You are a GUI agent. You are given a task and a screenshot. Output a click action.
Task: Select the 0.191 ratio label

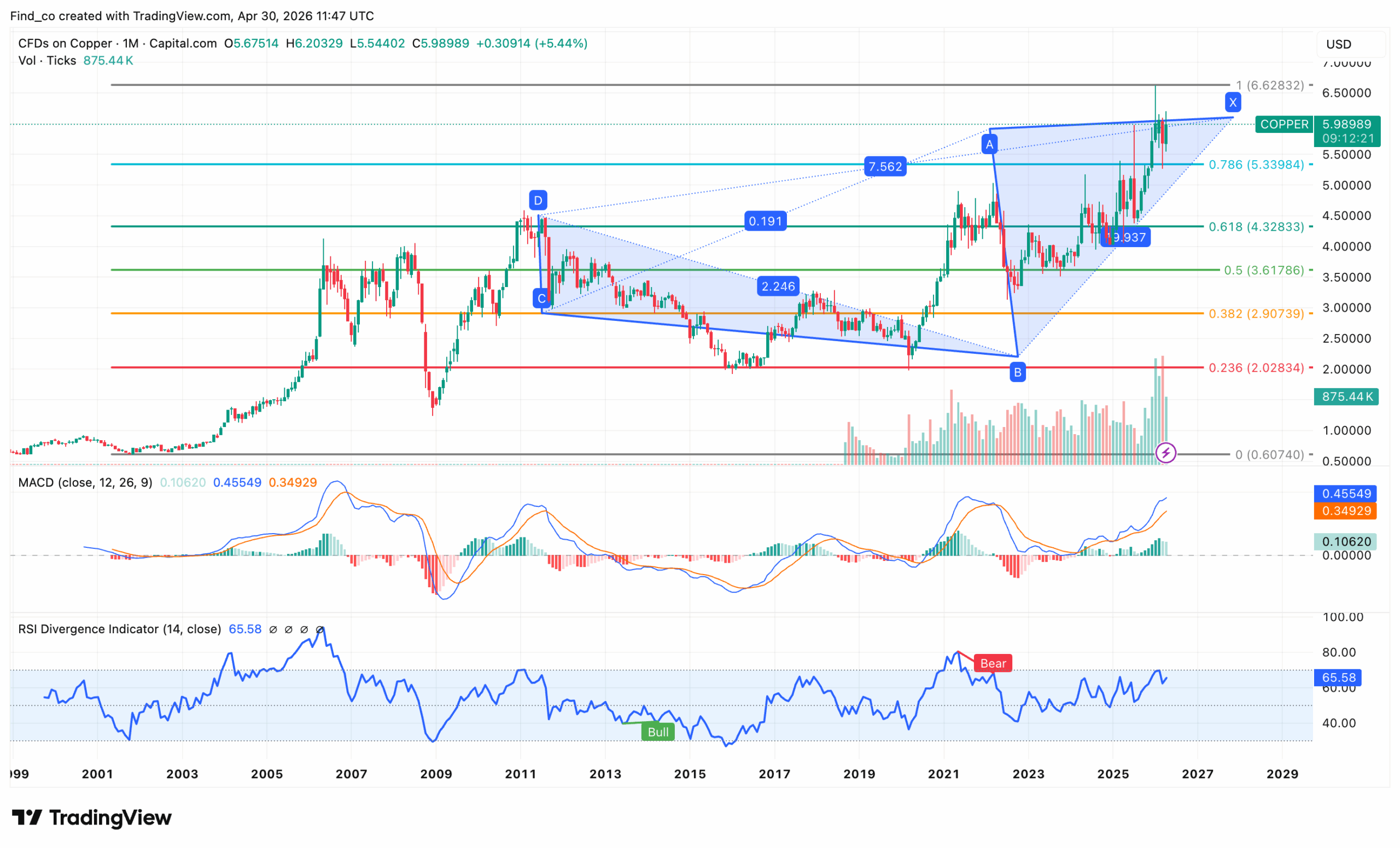click(765, 221)
